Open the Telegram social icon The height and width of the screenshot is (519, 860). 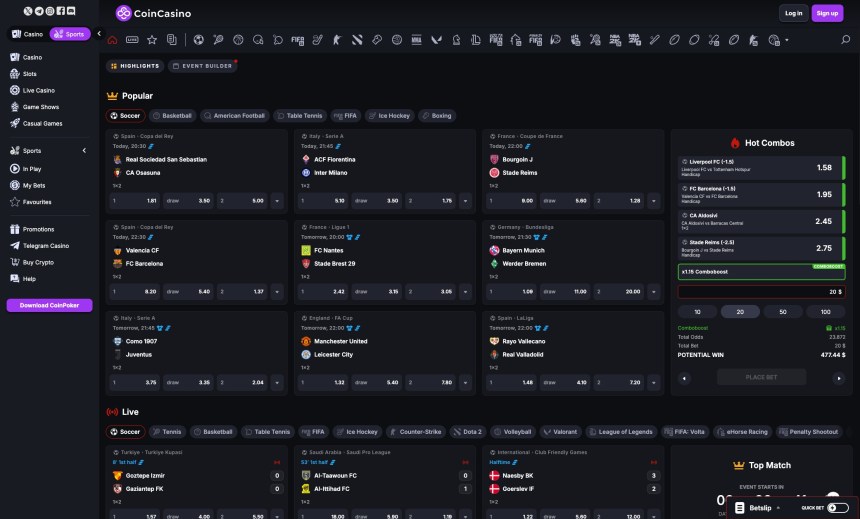pos(39,11)
